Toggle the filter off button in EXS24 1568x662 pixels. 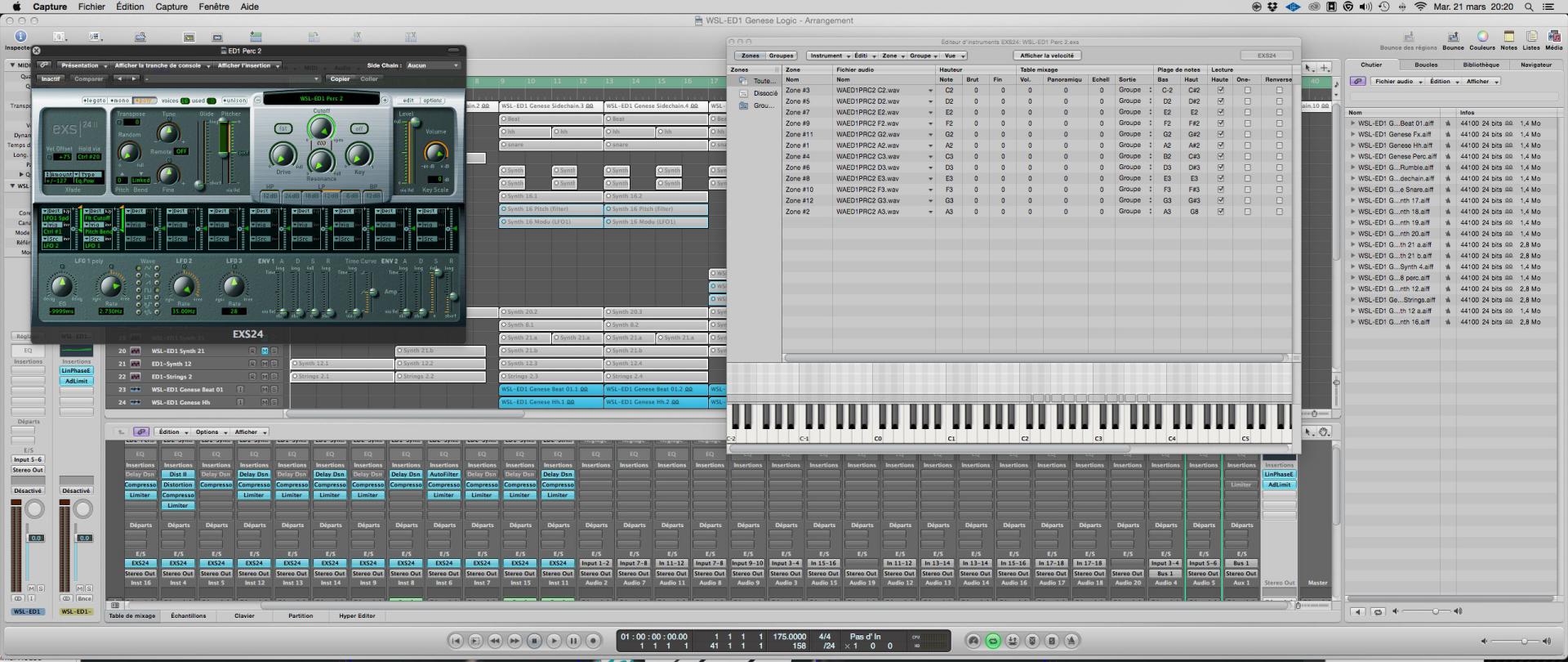click(x=359, y=128)
